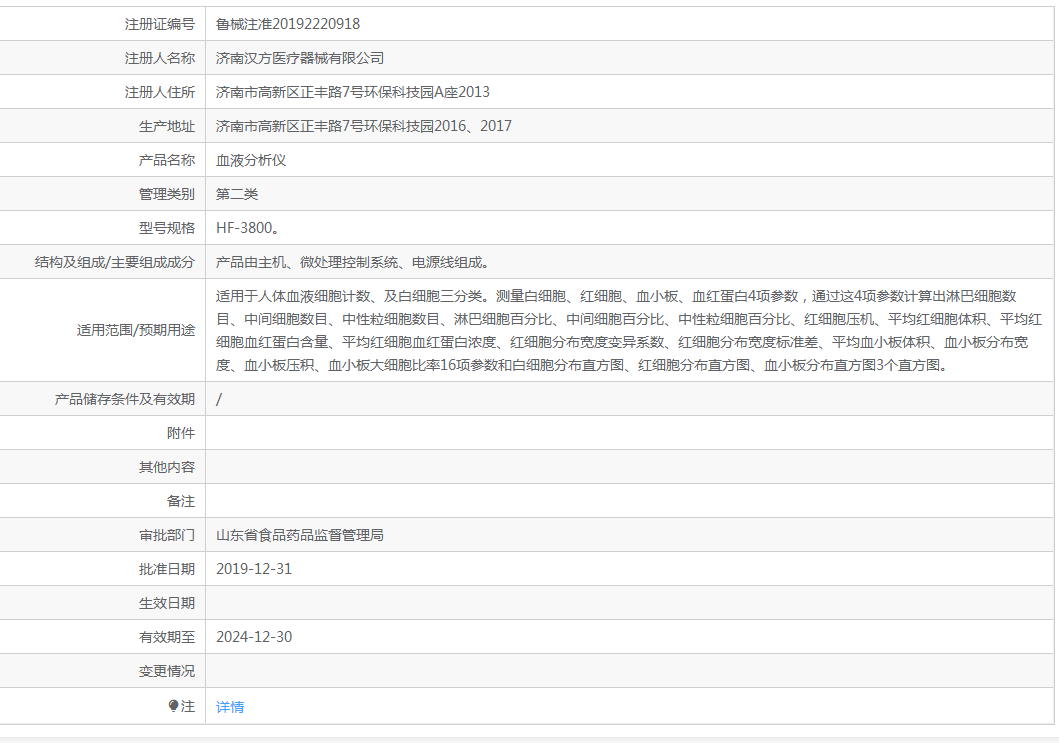Click the paragraph starting 适用于人体血液细胞计数
The height and width of the screenshot is (743, 1059).
click(x=629, y=330)
